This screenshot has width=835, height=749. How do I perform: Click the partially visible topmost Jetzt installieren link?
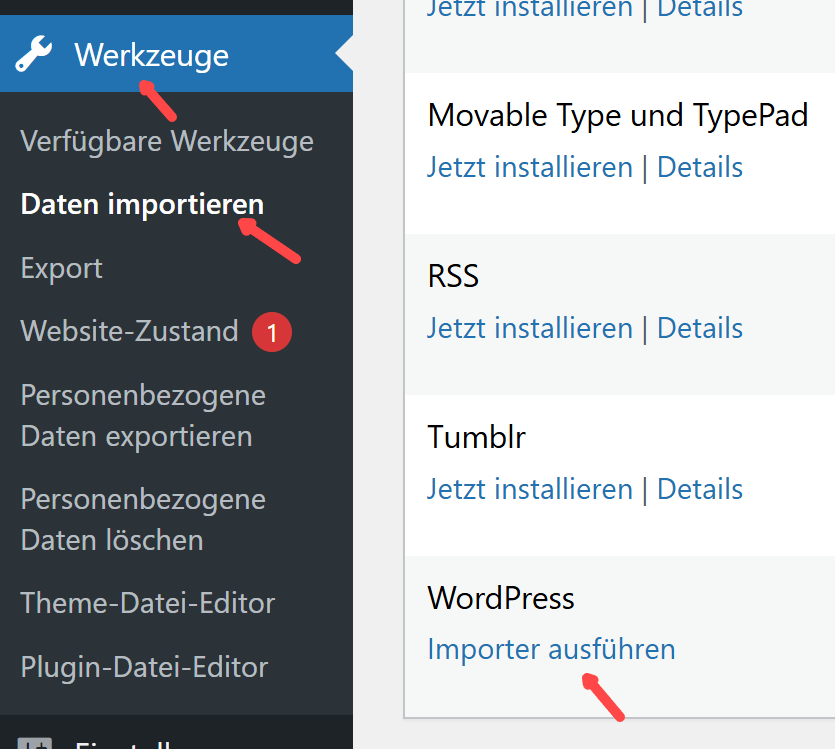click(x=530, y=9)
